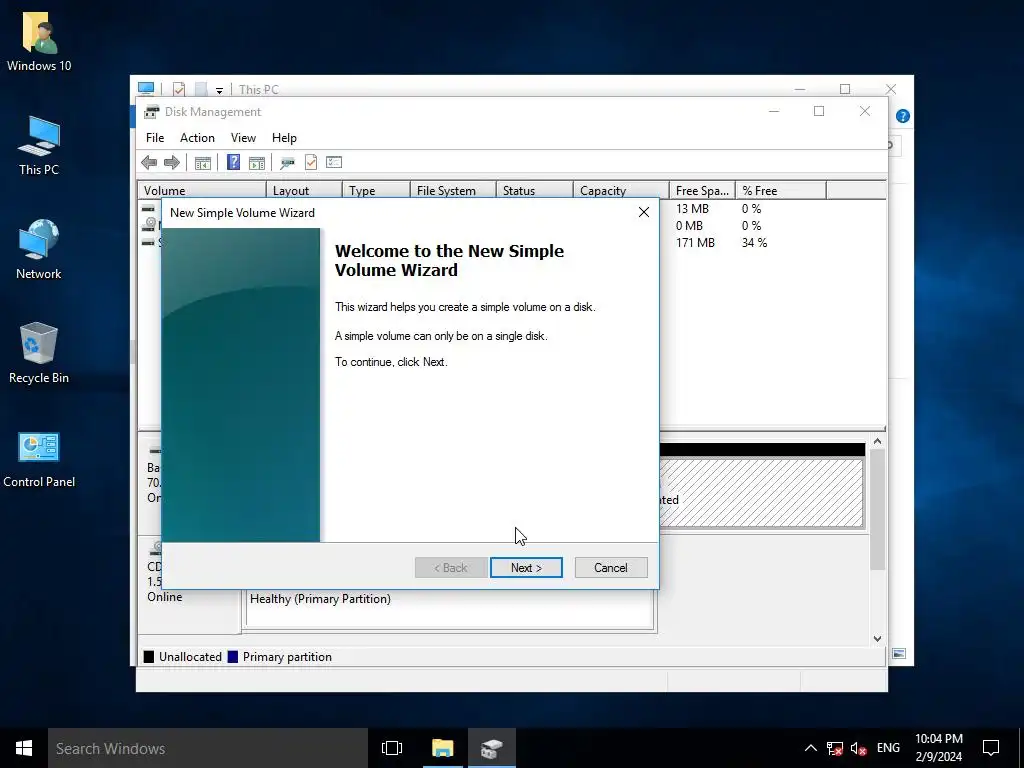Click the ENG language indicator
Screen dimensions: 1024x768
tap(888, 748)
